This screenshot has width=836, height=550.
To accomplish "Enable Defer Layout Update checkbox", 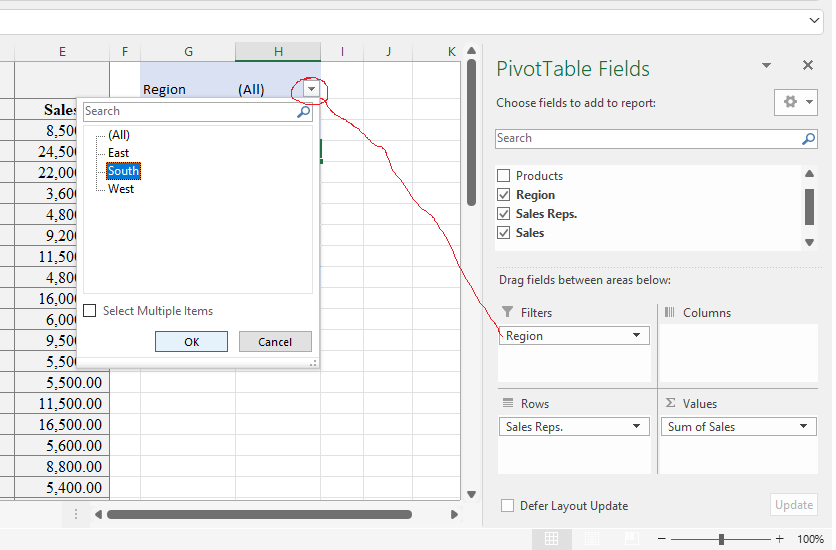I will [x=507, y=505].
